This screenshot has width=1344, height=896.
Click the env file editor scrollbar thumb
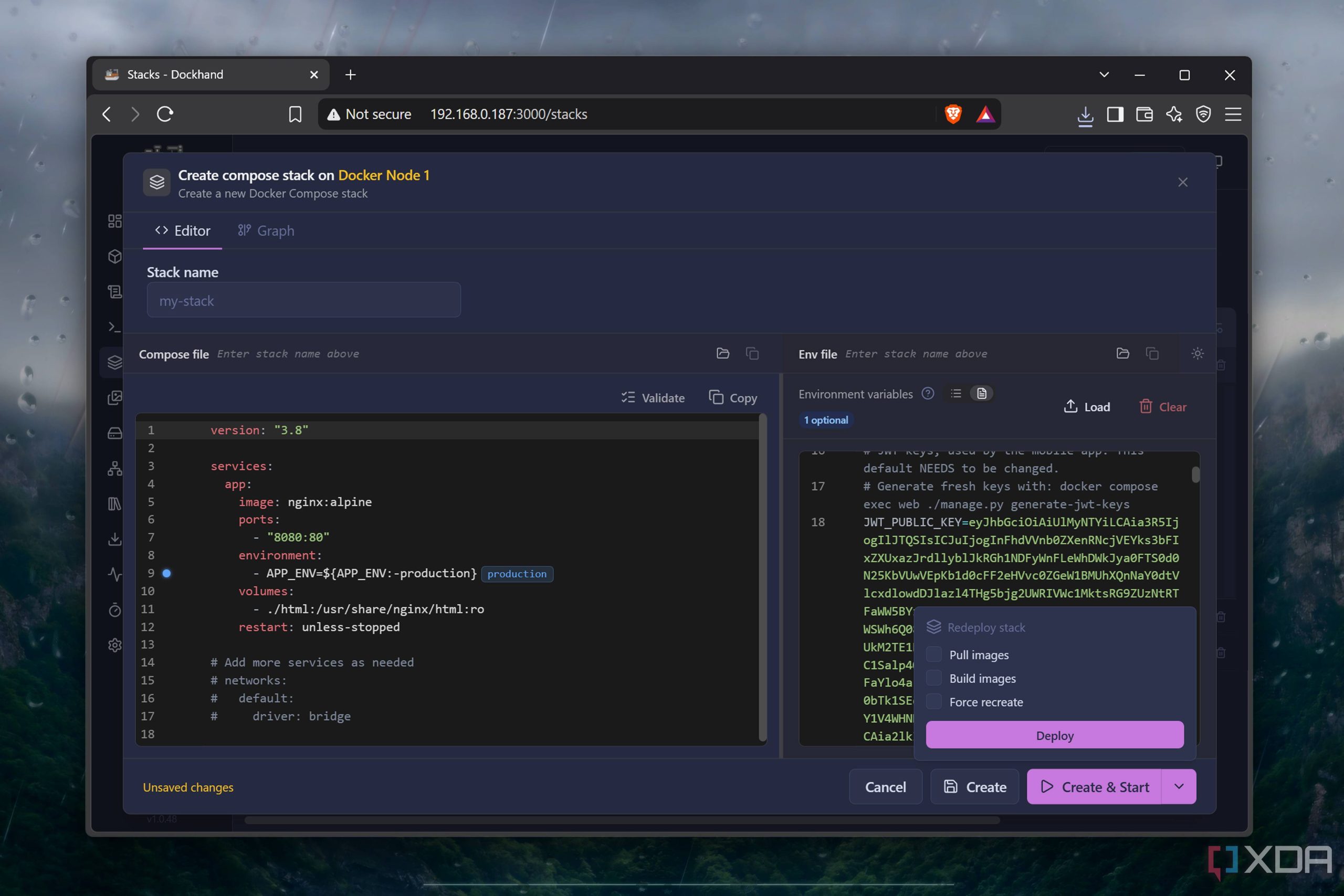coord(1195,475)
